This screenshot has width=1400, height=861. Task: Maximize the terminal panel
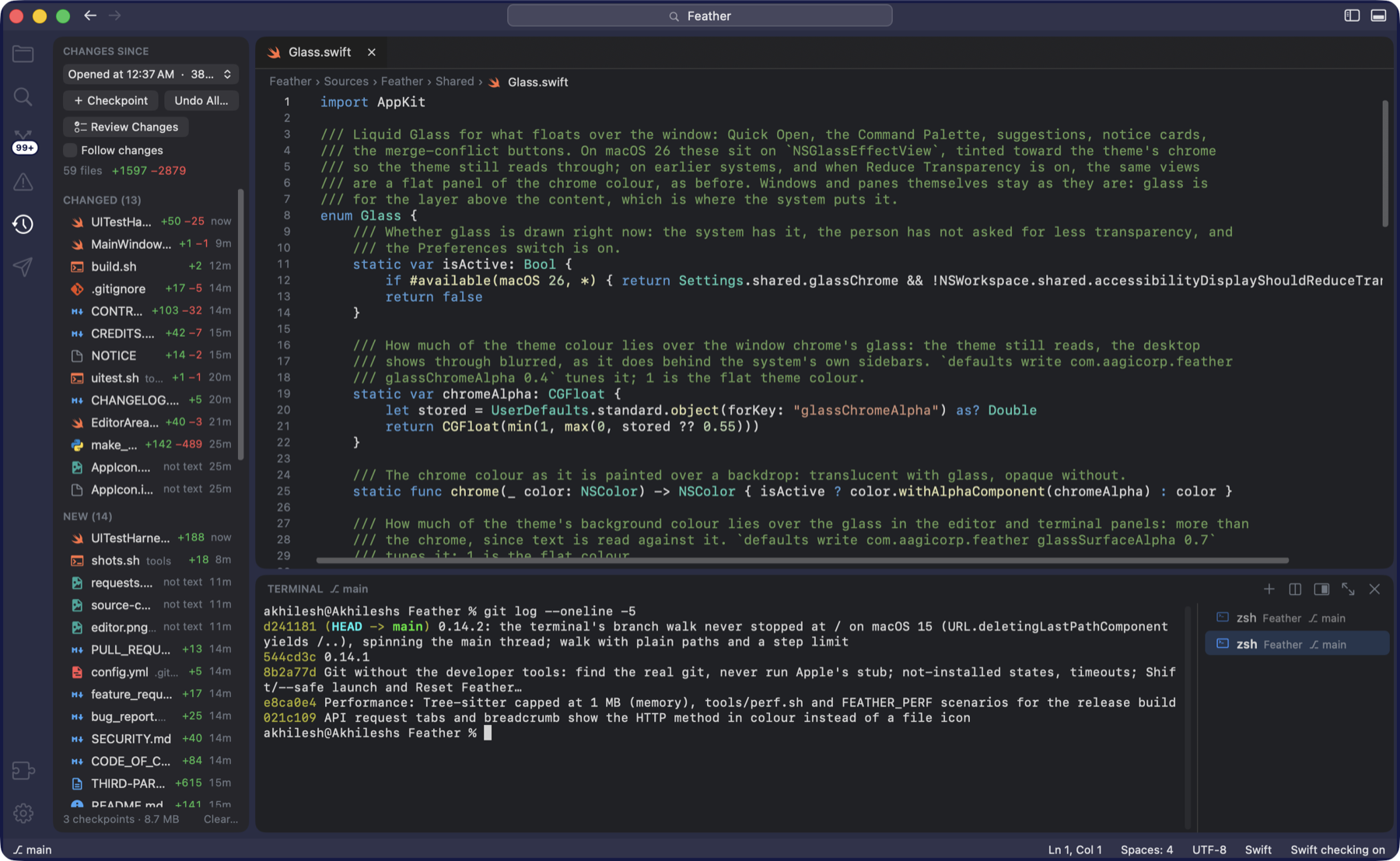1348,589
